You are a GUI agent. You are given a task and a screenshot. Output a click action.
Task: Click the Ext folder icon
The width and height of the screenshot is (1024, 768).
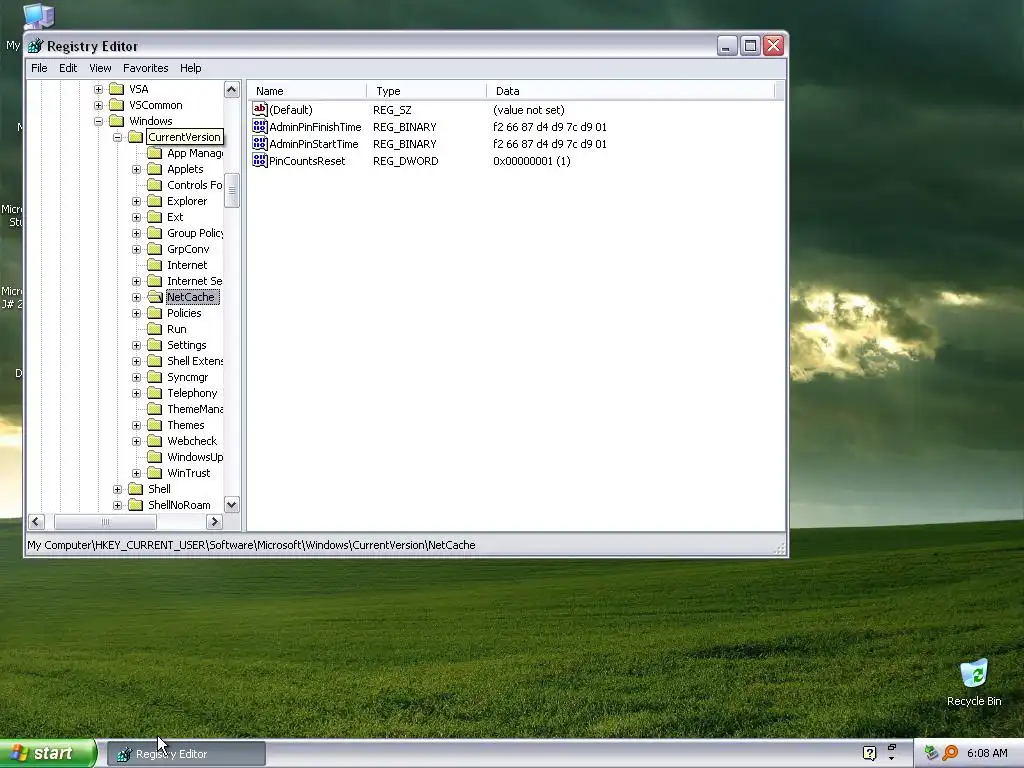[155, 217]
